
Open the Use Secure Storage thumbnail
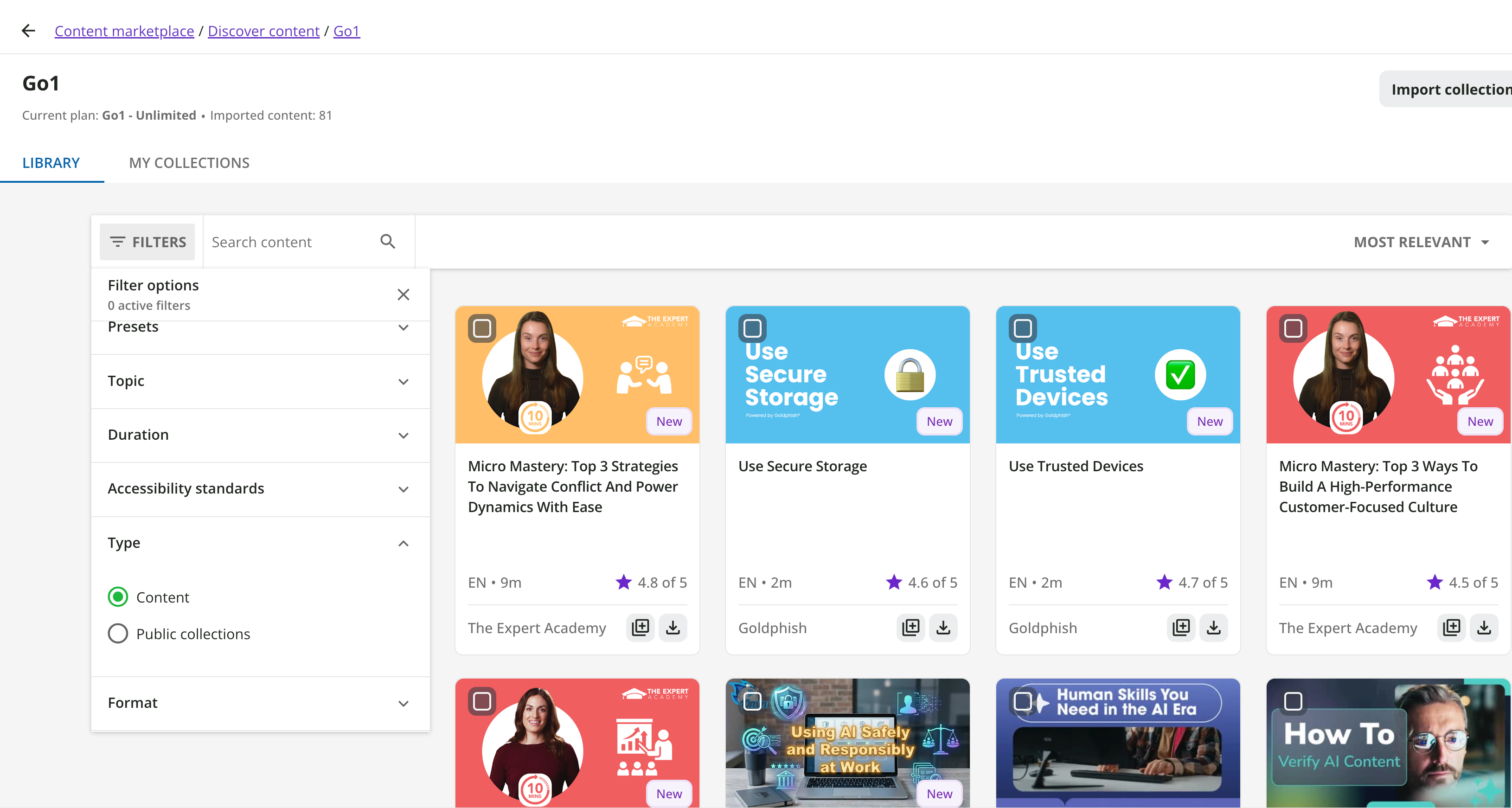pos(847,374)
